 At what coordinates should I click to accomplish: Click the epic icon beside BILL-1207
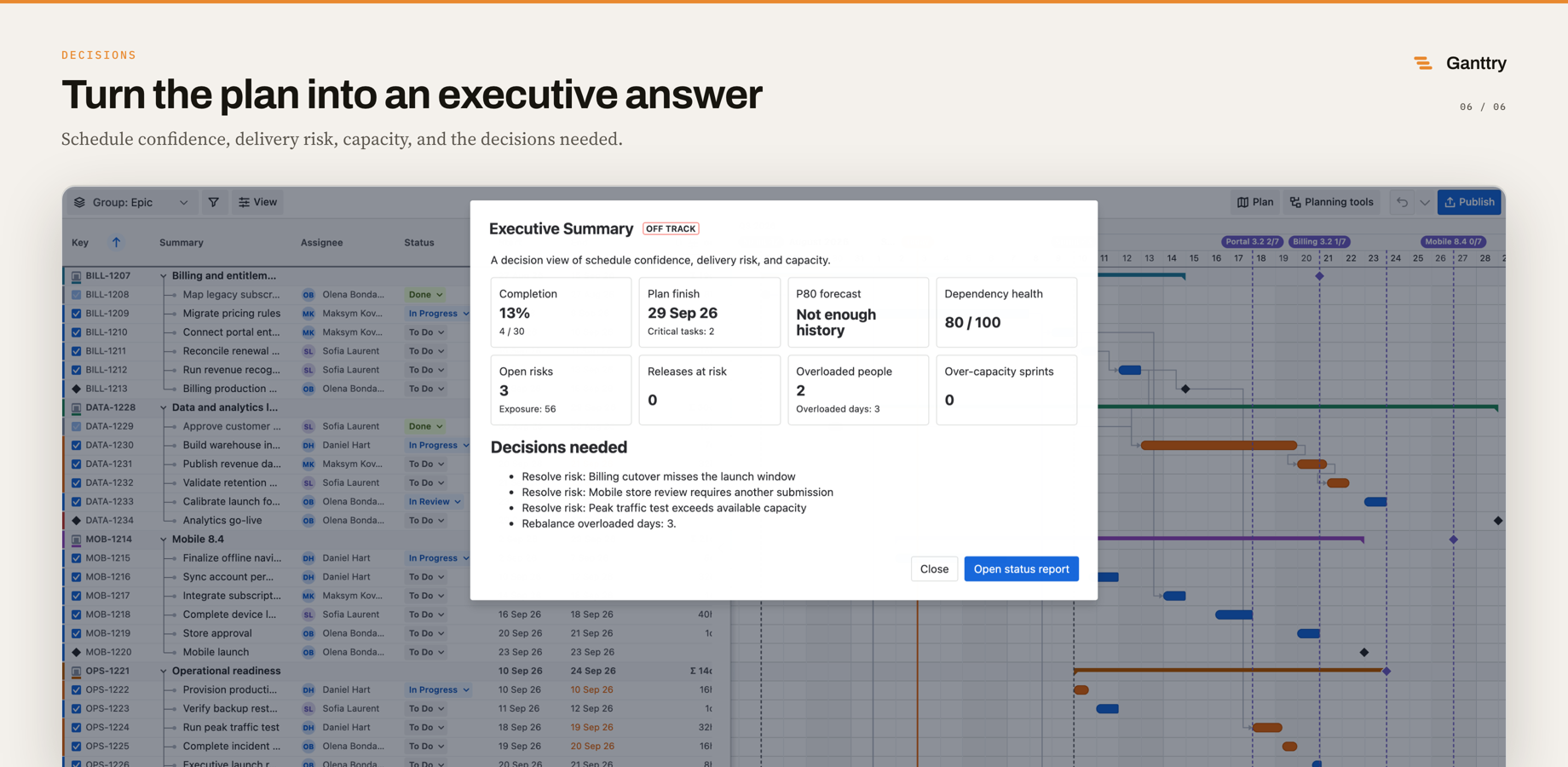click(76, 276)
